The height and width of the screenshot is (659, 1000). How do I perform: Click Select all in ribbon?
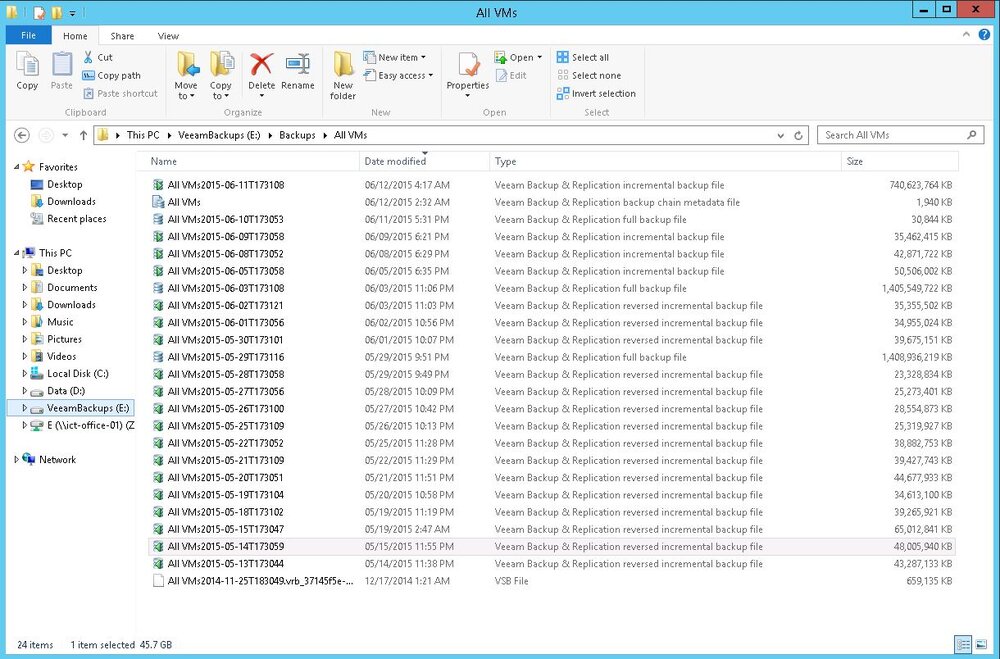583,57
